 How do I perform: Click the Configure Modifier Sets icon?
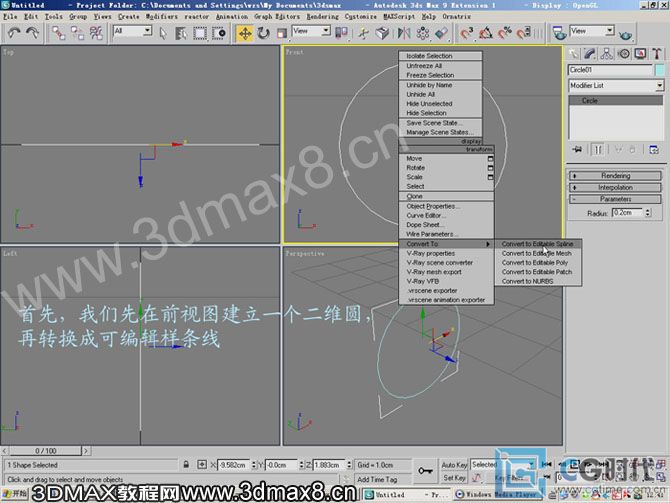[x=654, y=150]
